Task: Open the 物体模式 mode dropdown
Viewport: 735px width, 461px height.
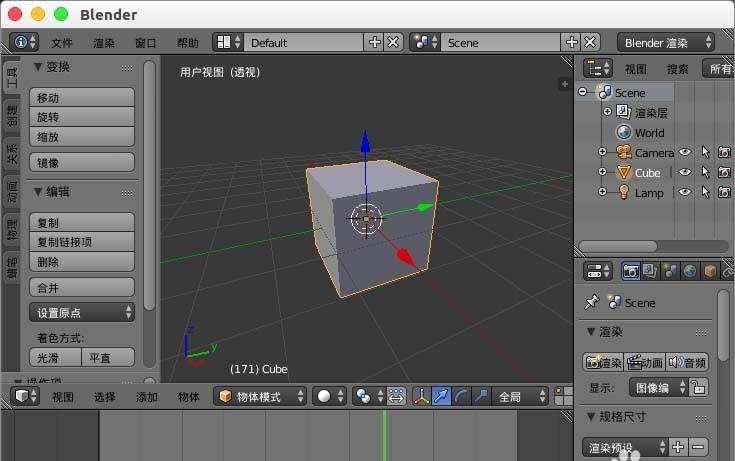Action: 260,396
